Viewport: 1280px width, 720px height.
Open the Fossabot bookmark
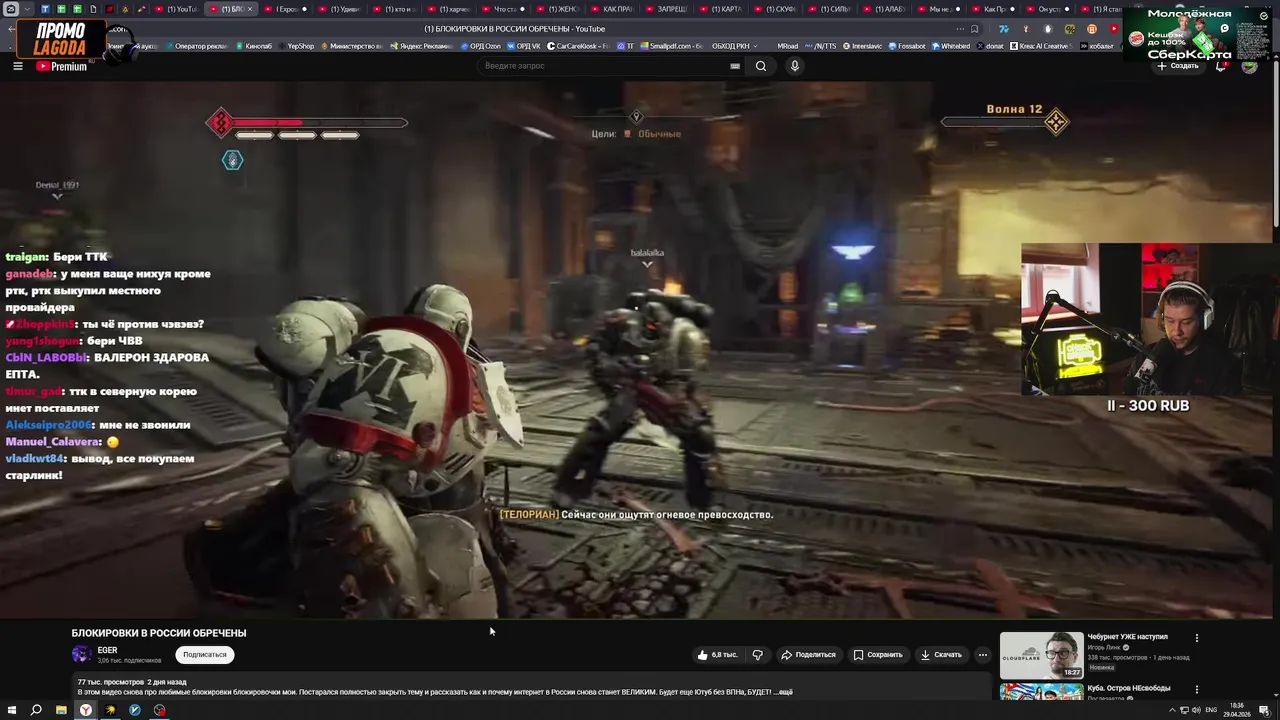click(907, 46)
